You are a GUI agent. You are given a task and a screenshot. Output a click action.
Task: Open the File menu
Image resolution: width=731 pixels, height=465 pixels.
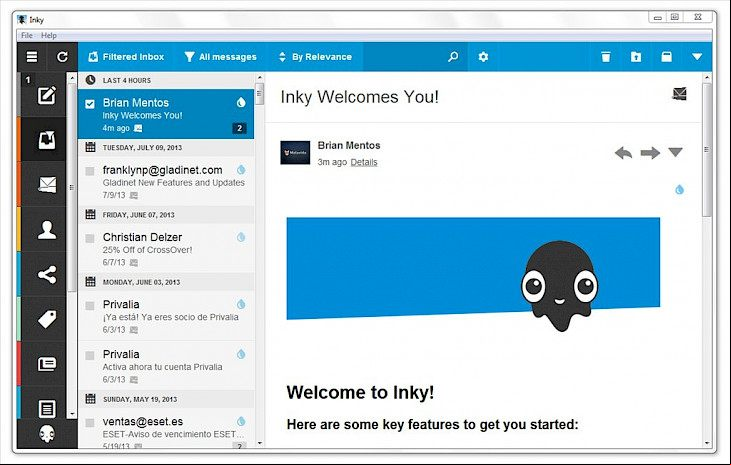point(27,35)
